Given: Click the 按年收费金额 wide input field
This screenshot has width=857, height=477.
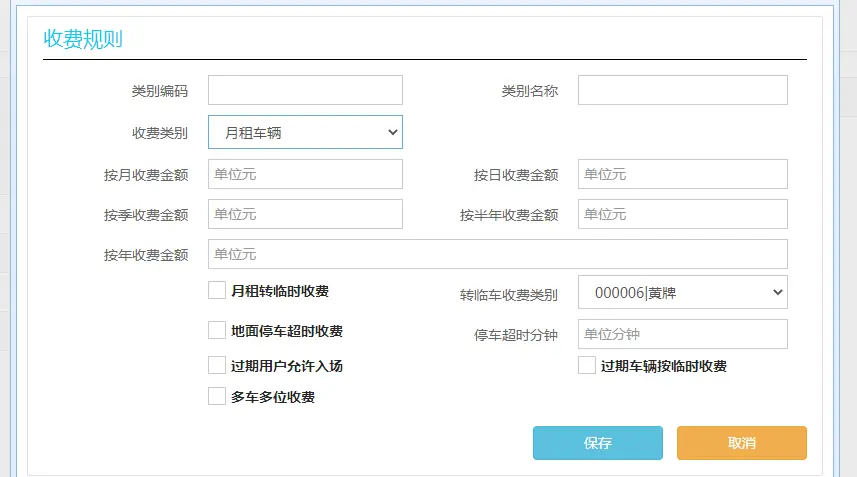Looking at the screenshot, I should coord(497,254).
